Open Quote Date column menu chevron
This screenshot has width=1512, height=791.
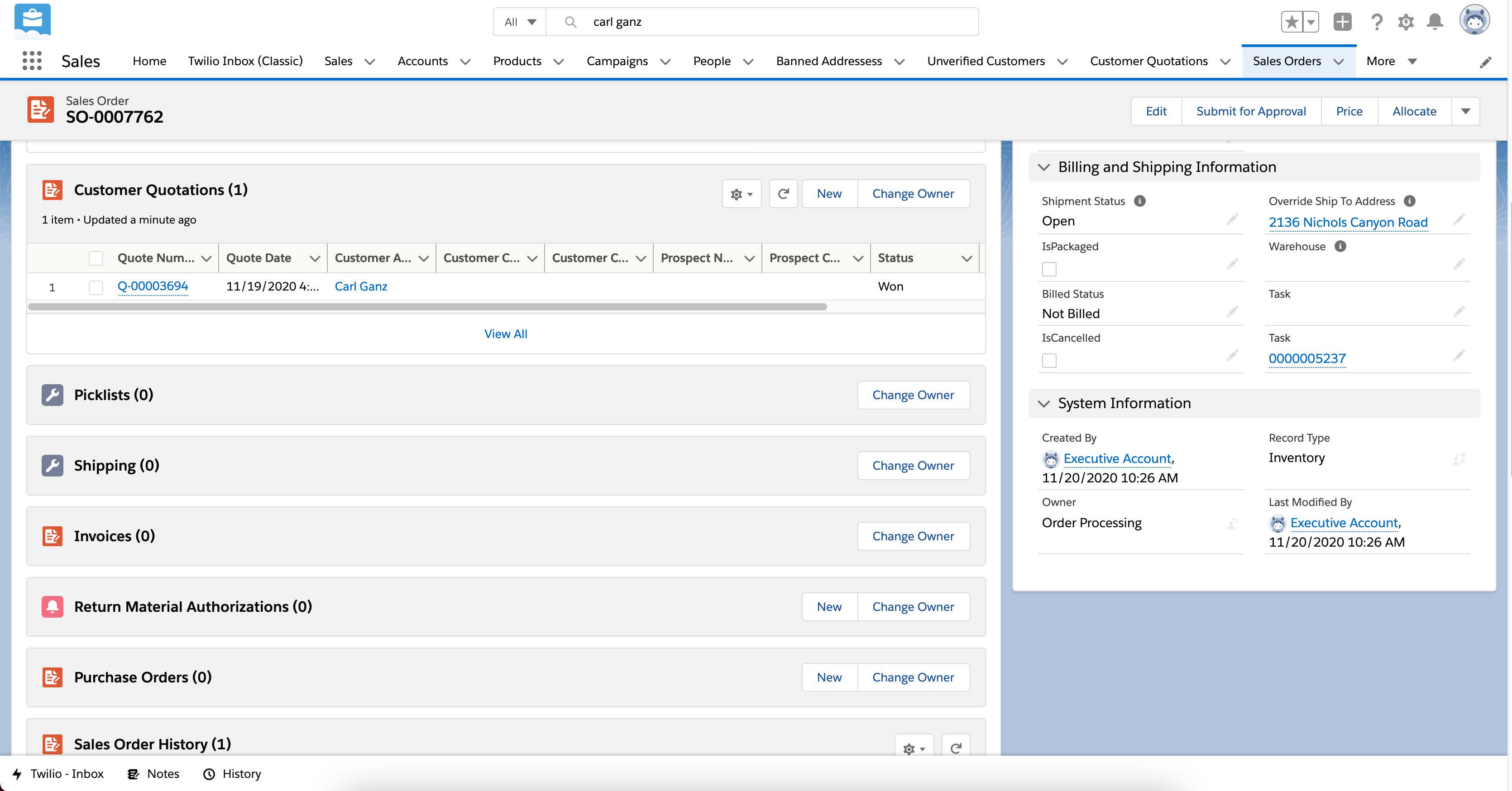point(315,258)
